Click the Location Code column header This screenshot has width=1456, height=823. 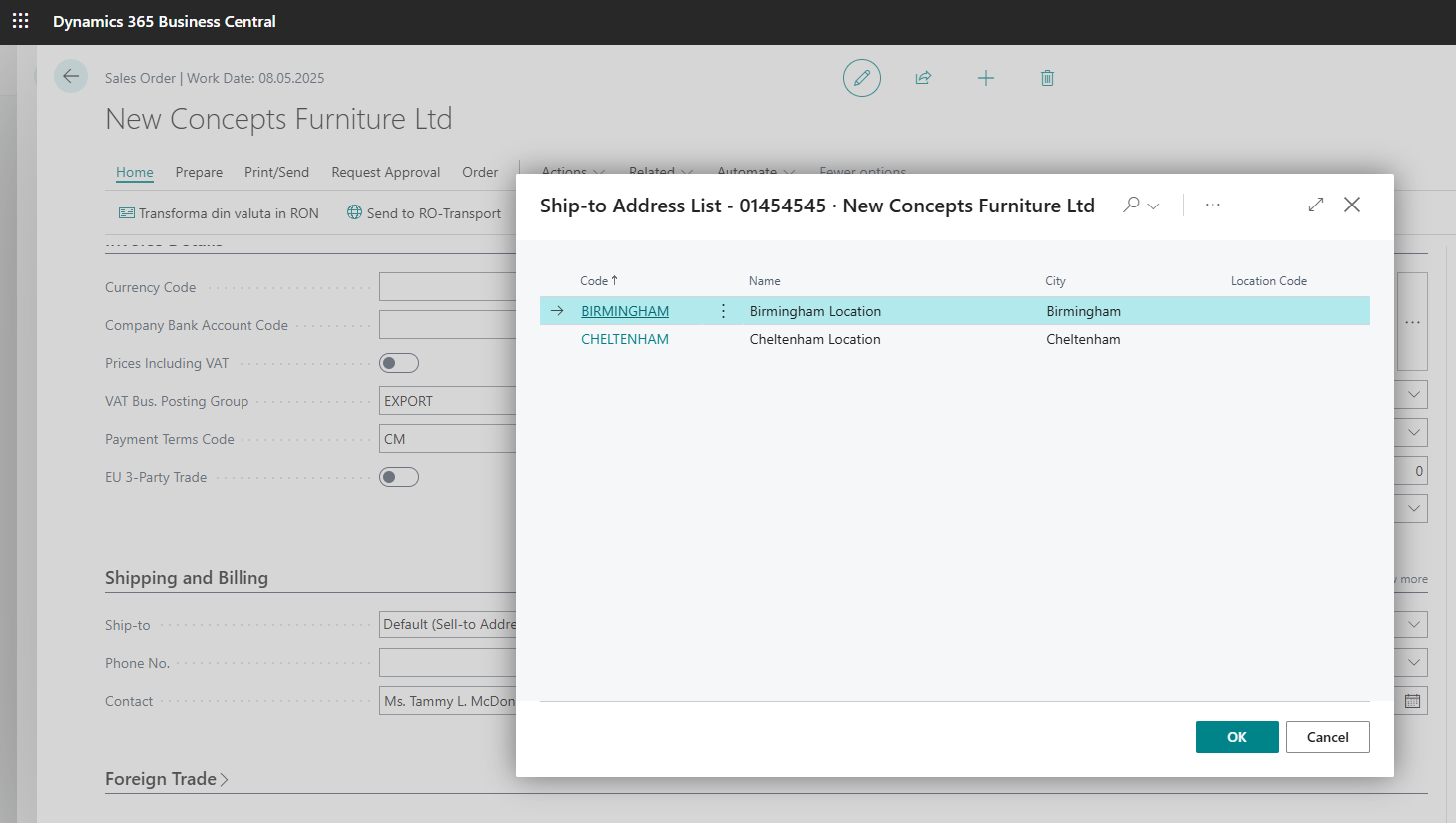(1269, 281)
